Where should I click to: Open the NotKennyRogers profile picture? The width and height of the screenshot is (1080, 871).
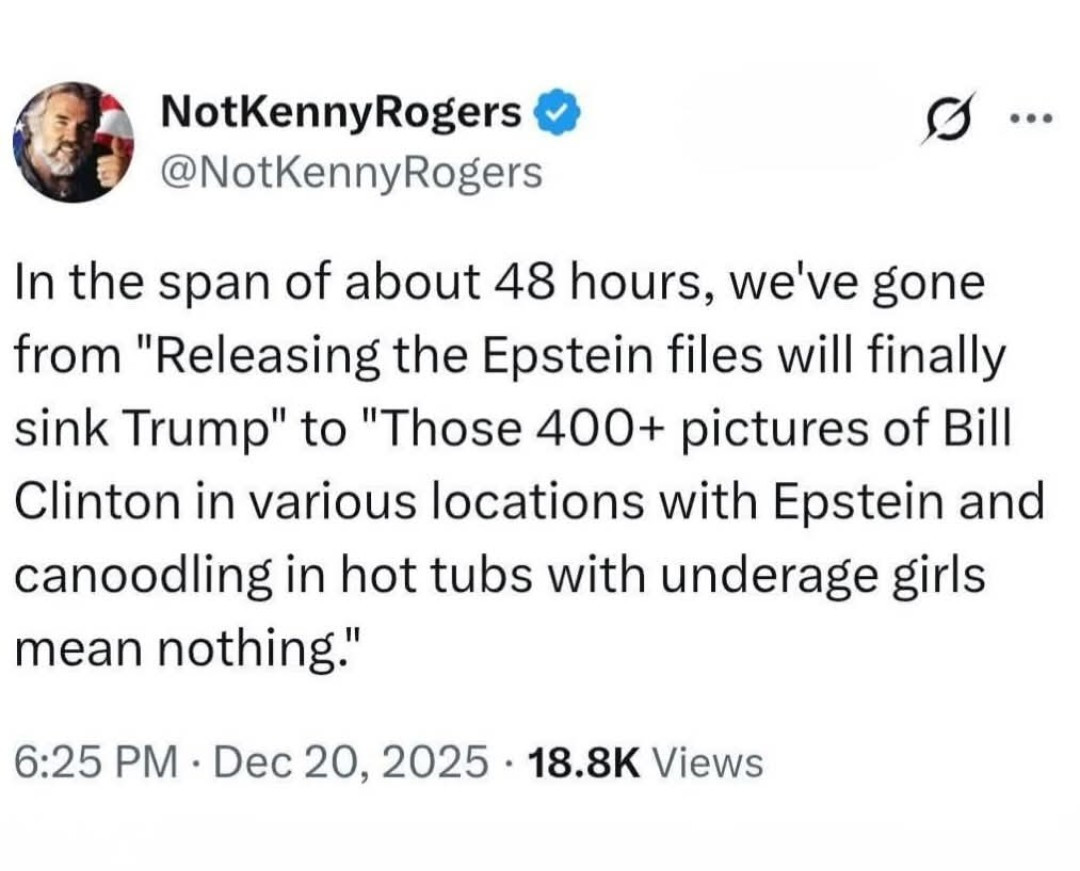(73, 142)
